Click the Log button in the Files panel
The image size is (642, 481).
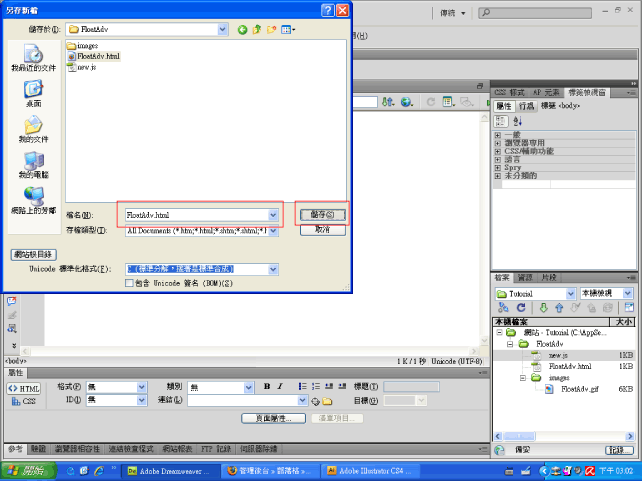pos(619,450)
